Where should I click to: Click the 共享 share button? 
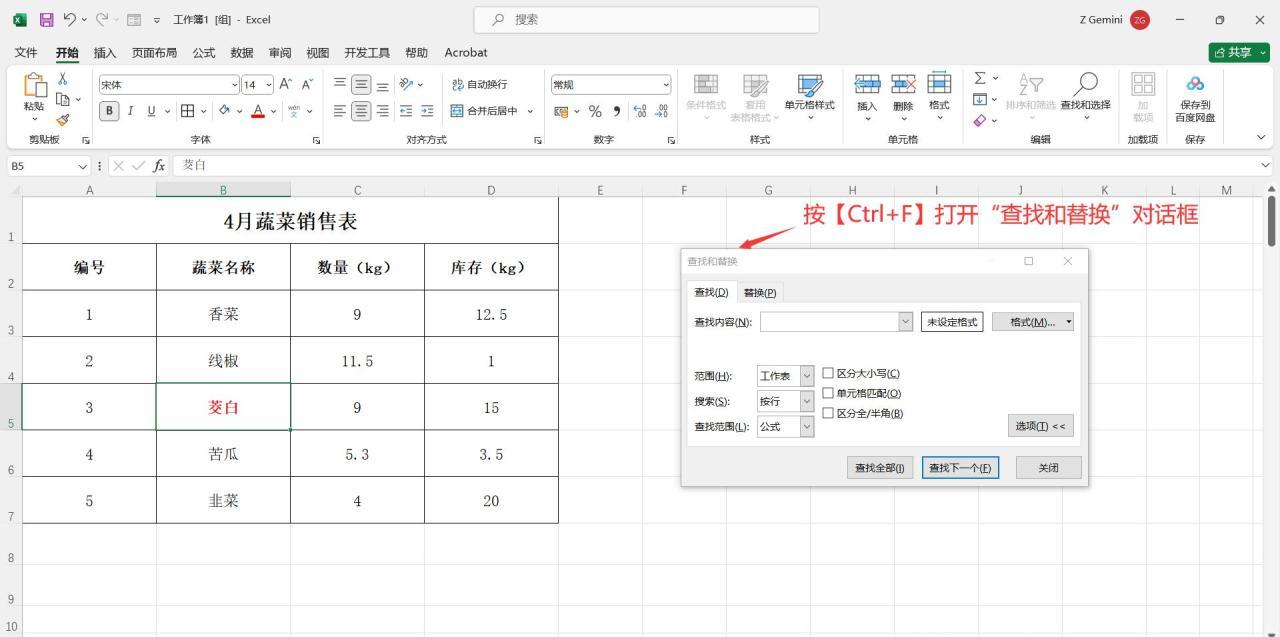coord(1239,53)
